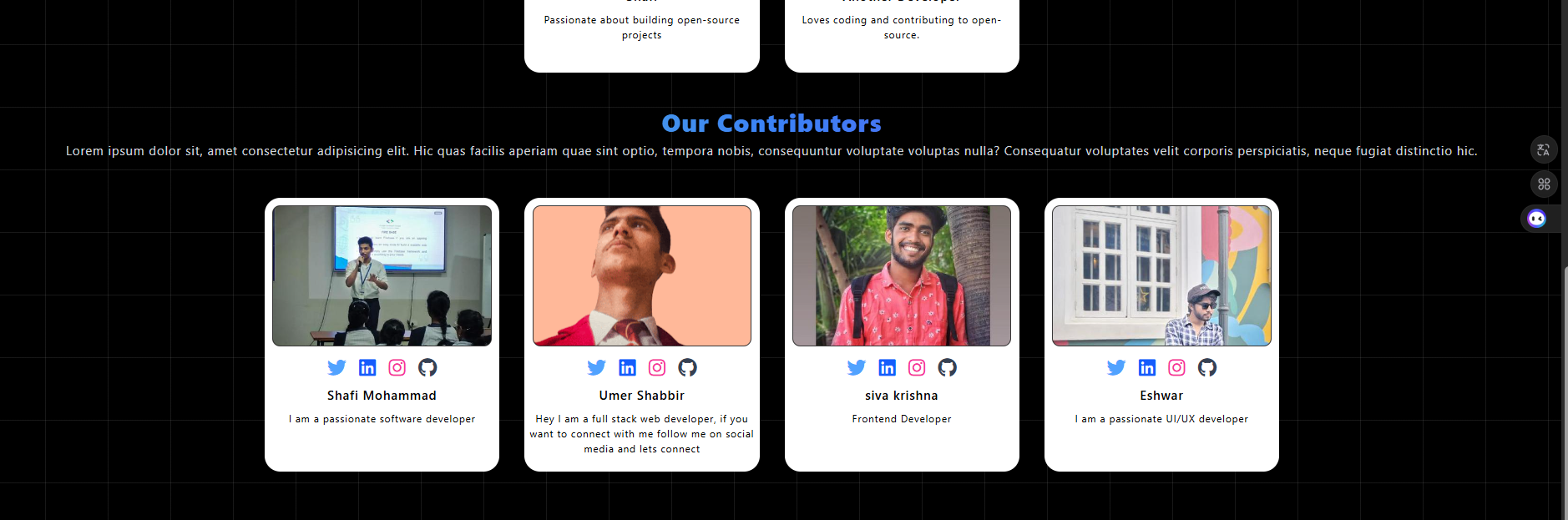Open Eshwar's LinkedIn icon

click(1147, 367)
